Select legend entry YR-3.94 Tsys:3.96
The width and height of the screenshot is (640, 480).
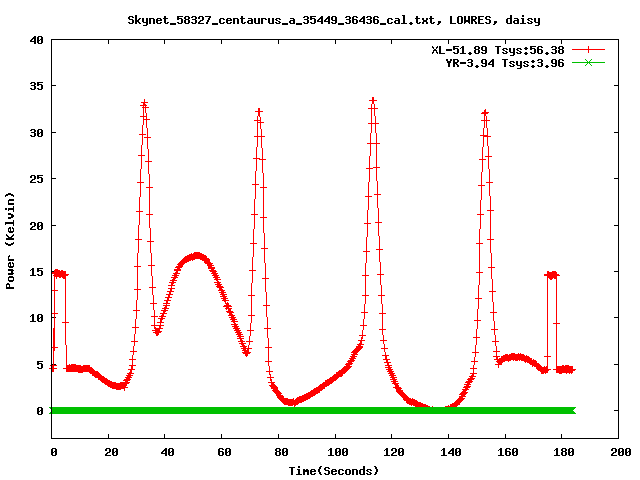pos(505,63)
